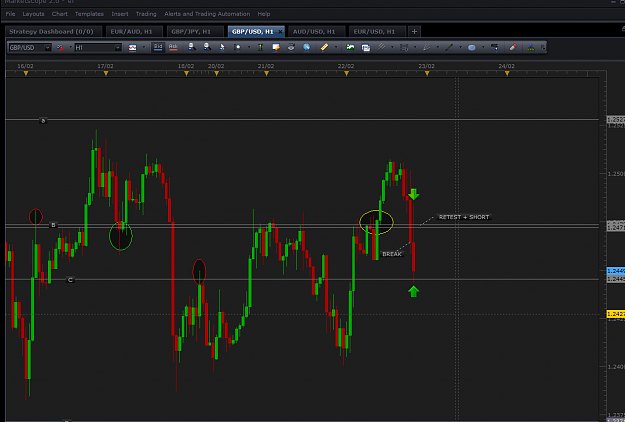Toggle Bid price display
Image resolution: width=625 pixels, height=422 pixels.
[158, 47]
